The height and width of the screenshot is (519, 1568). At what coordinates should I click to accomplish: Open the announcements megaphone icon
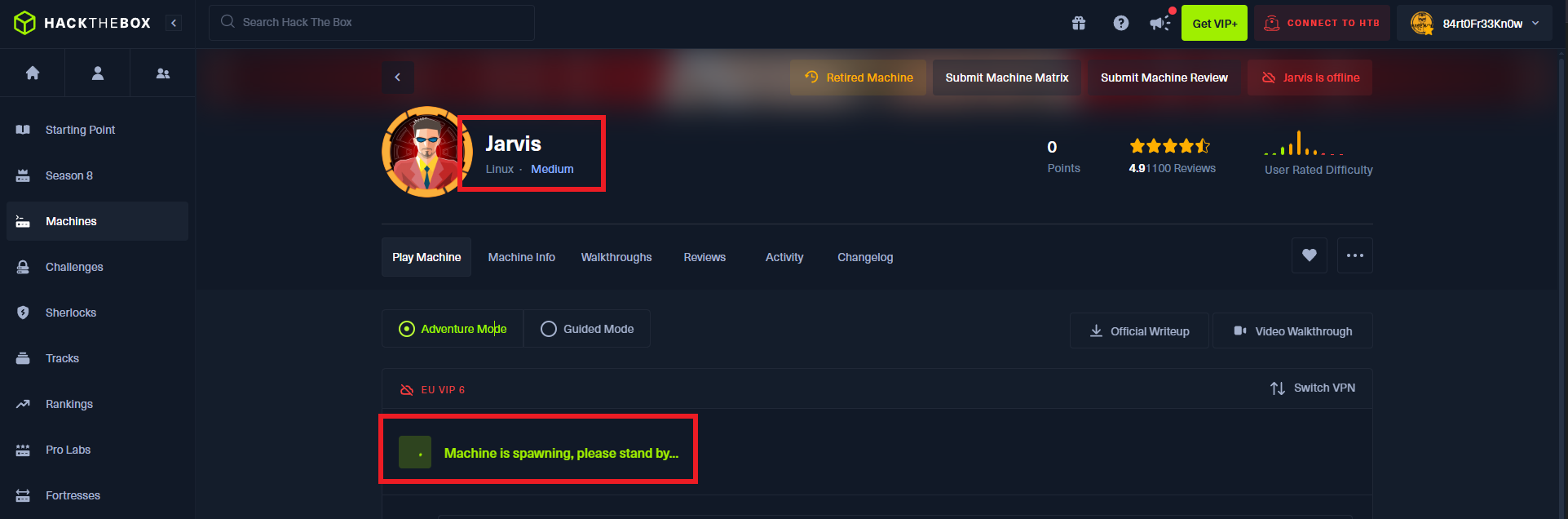point(1160,23)
